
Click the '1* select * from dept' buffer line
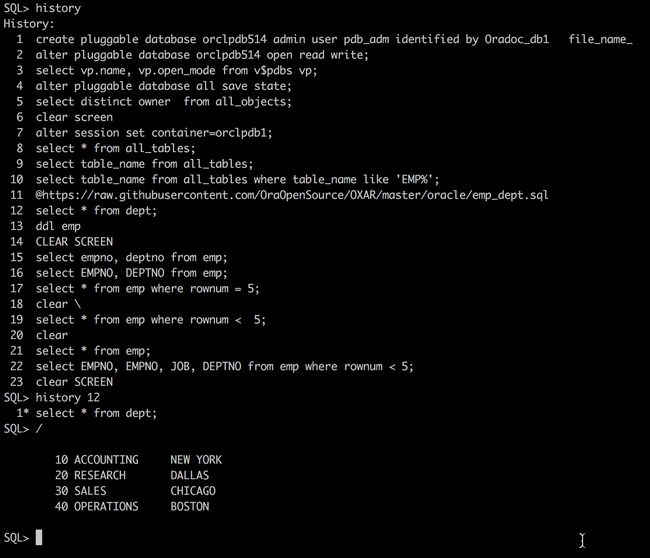(x=86, y=413)
